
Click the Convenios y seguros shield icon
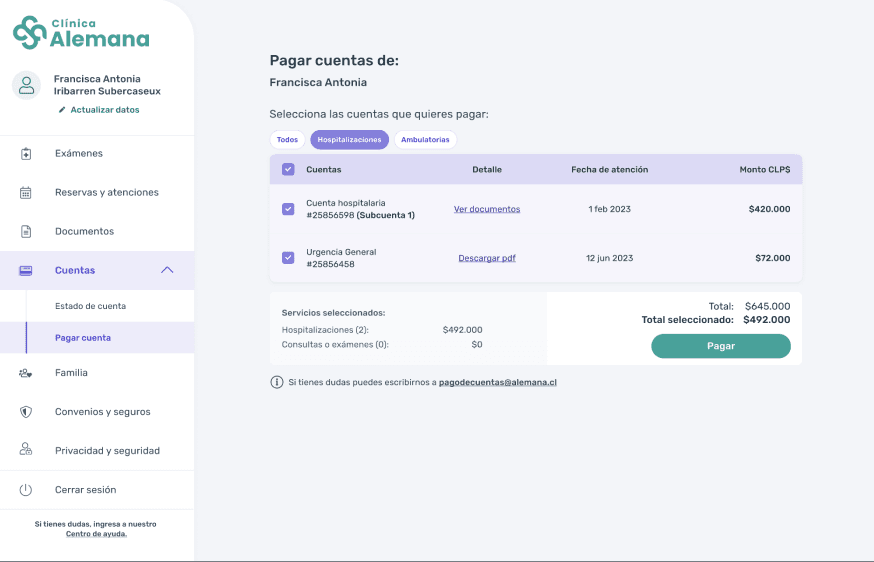pyautogui.click(x=26, y=412)
